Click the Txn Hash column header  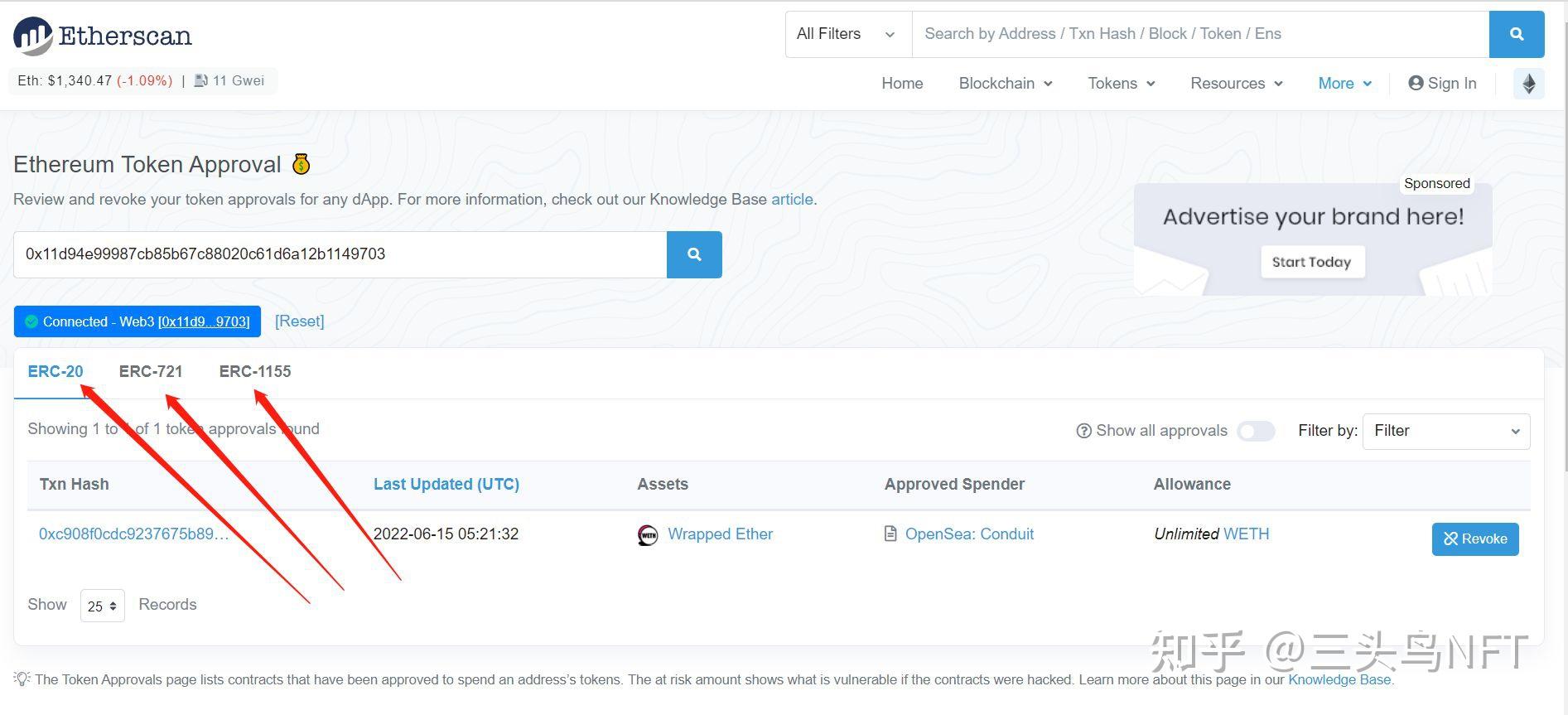pyautogui.click(x=75, y=485)
